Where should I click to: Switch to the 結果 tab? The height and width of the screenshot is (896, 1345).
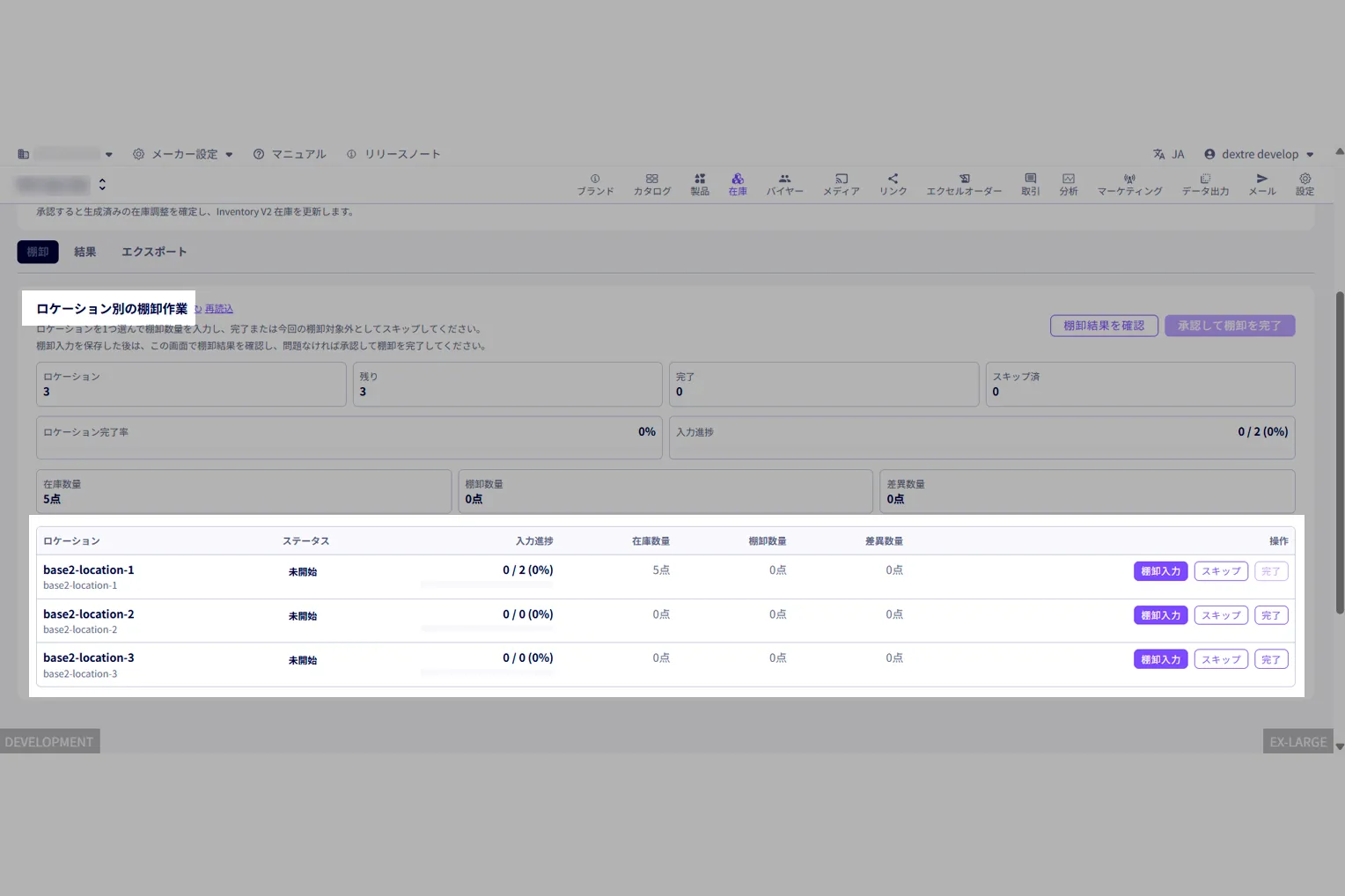pyautogui.click(x=85, y=252)
